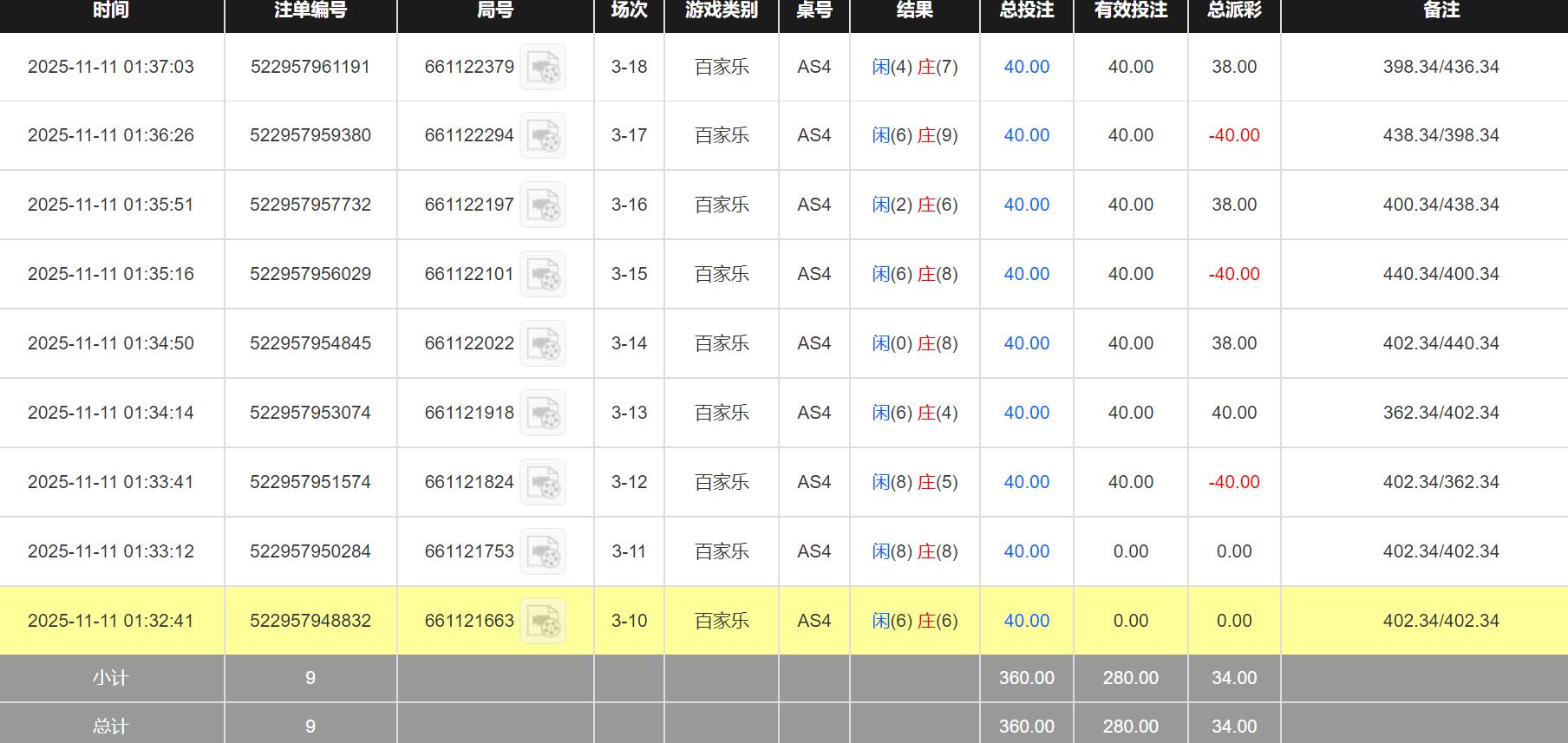Viewport: 1568px width, 743px height.
Task: Open replay icon in highlighted row 661121663
Action: pos(543,622)
